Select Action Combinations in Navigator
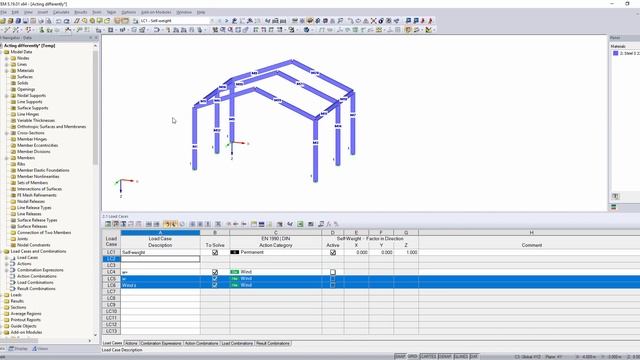Image resolution: width=640 pixels, height=360 pixels. [x=37, y=276]
